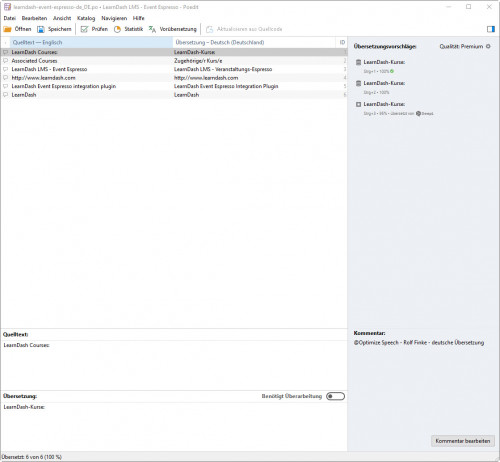This screenshot has width=500, height=462.
Task: Select translation "LearnDash Event Espresso Integration Plugin"
Action: point(226,86)
